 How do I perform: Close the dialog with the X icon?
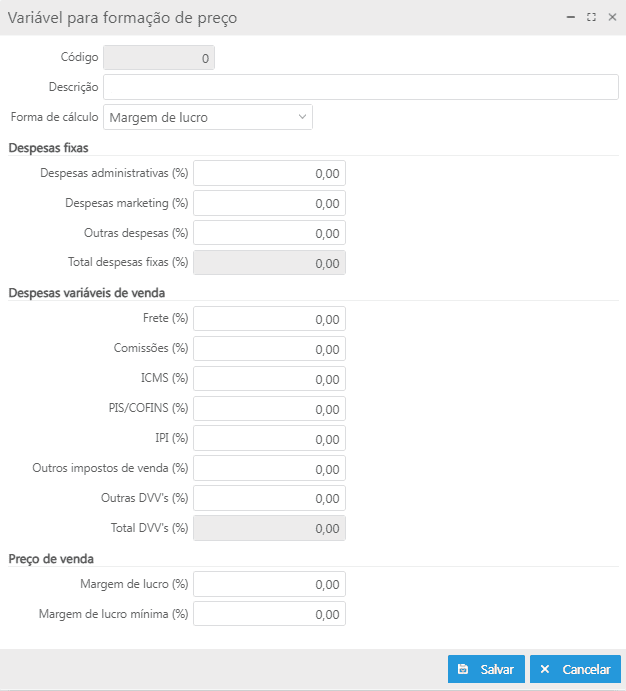611,17
